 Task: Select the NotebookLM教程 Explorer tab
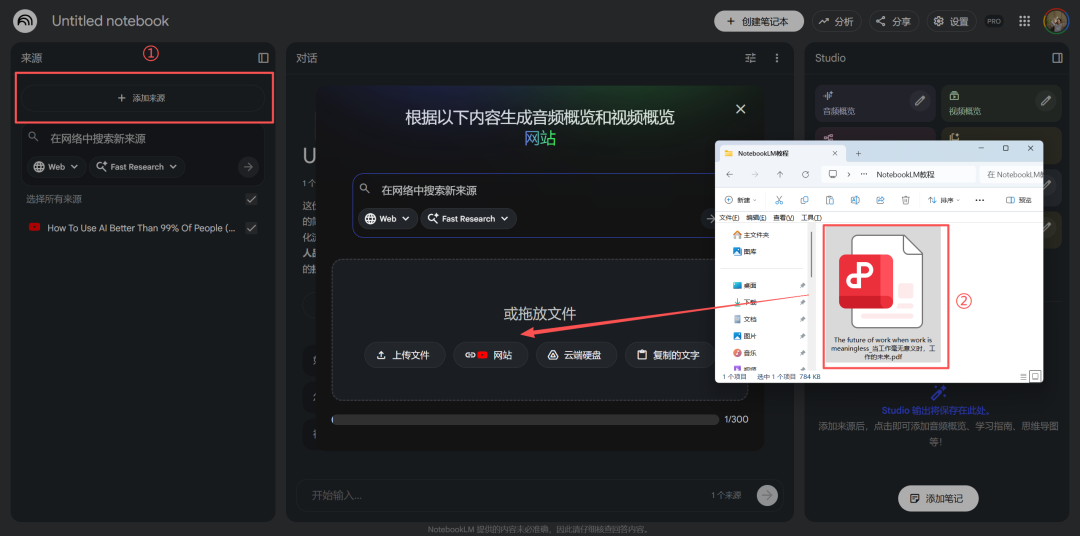[780, 153]
